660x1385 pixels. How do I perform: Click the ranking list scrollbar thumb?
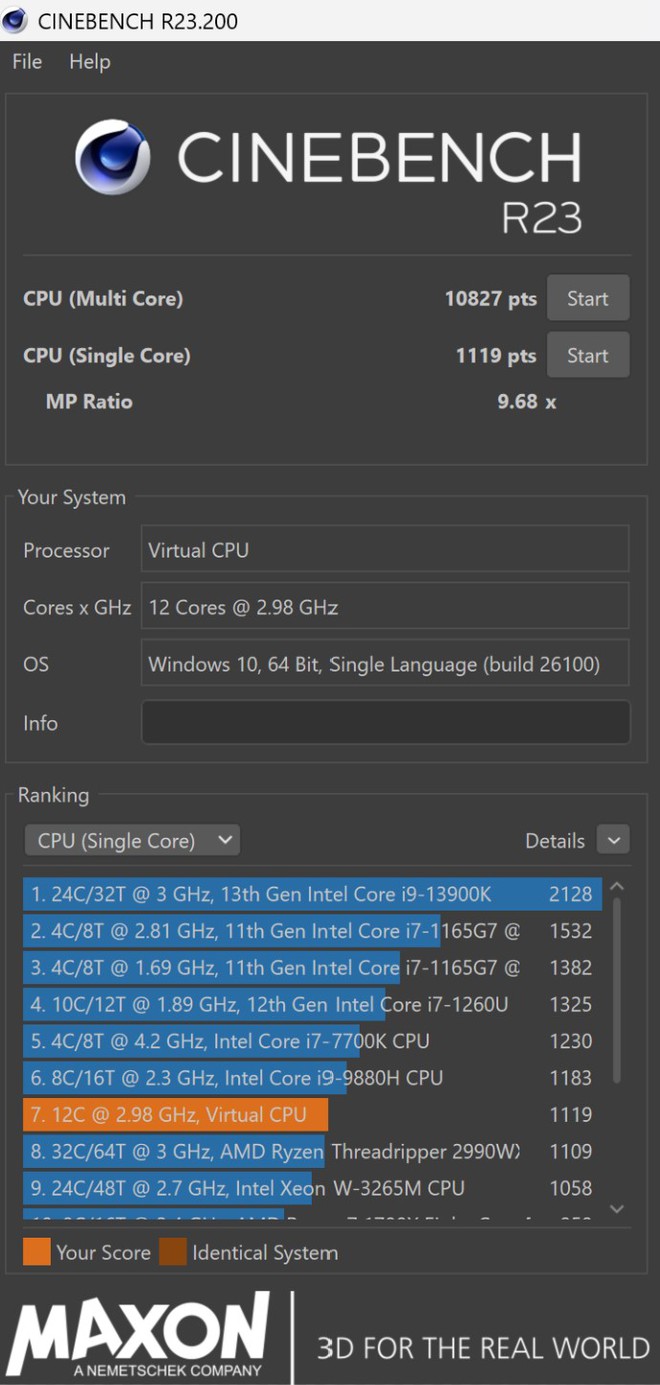point(617,990)
